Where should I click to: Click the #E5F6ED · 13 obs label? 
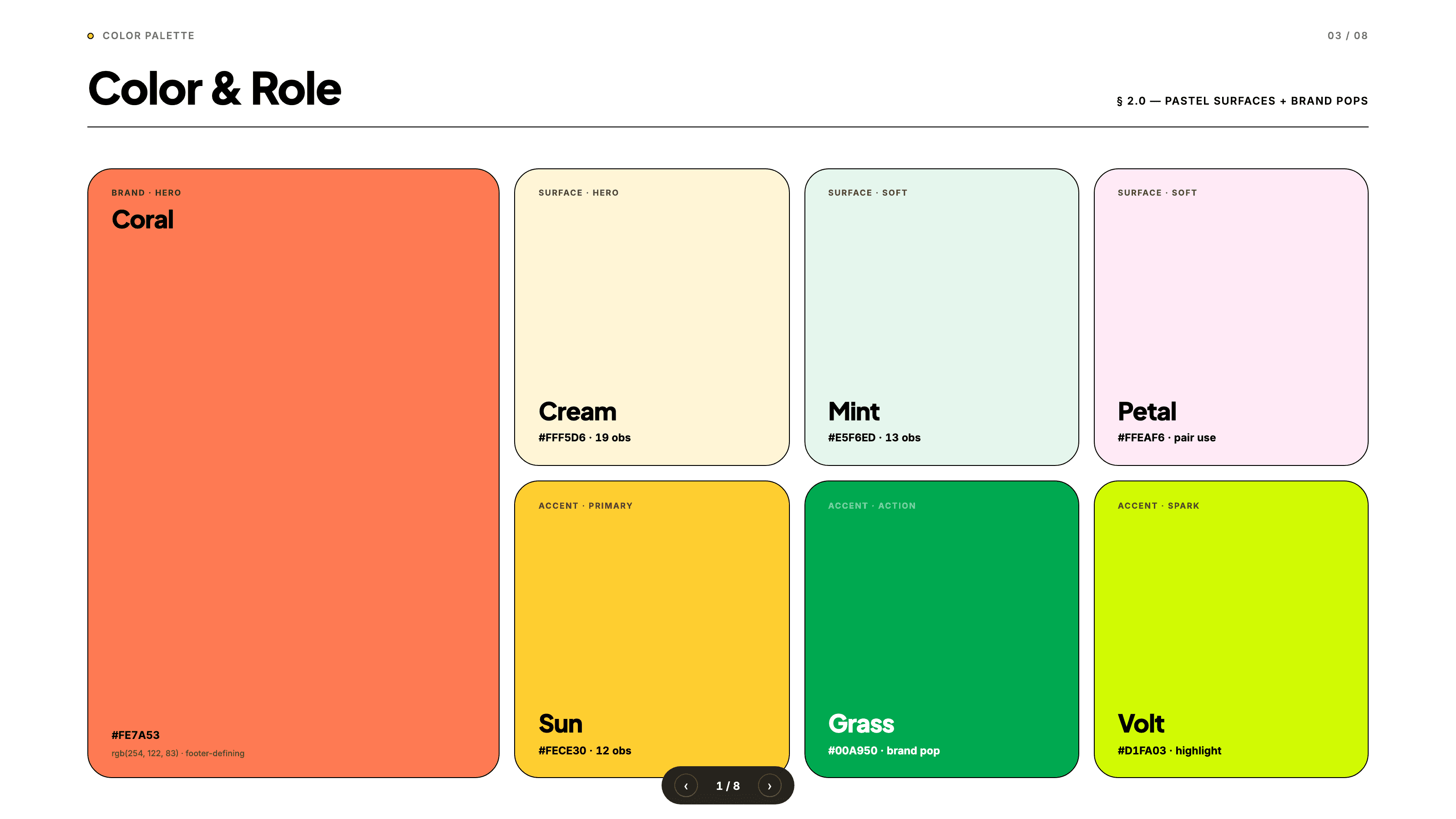(x=874, y=437)
